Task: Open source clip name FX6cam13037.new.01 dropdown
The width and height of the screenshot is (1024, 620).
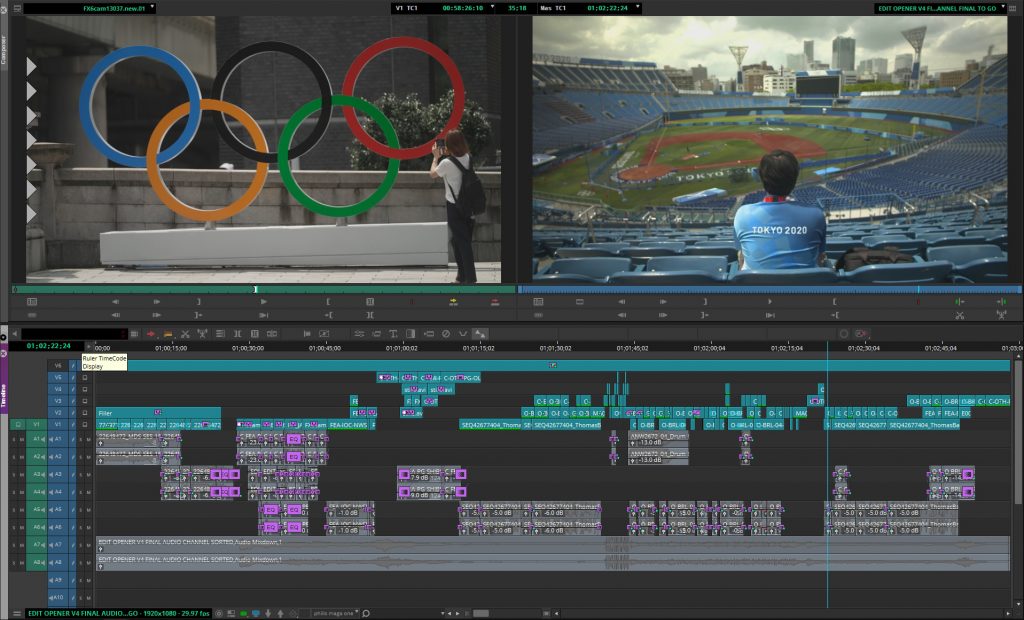Action: pyautogui.click(x=152, y=8)
